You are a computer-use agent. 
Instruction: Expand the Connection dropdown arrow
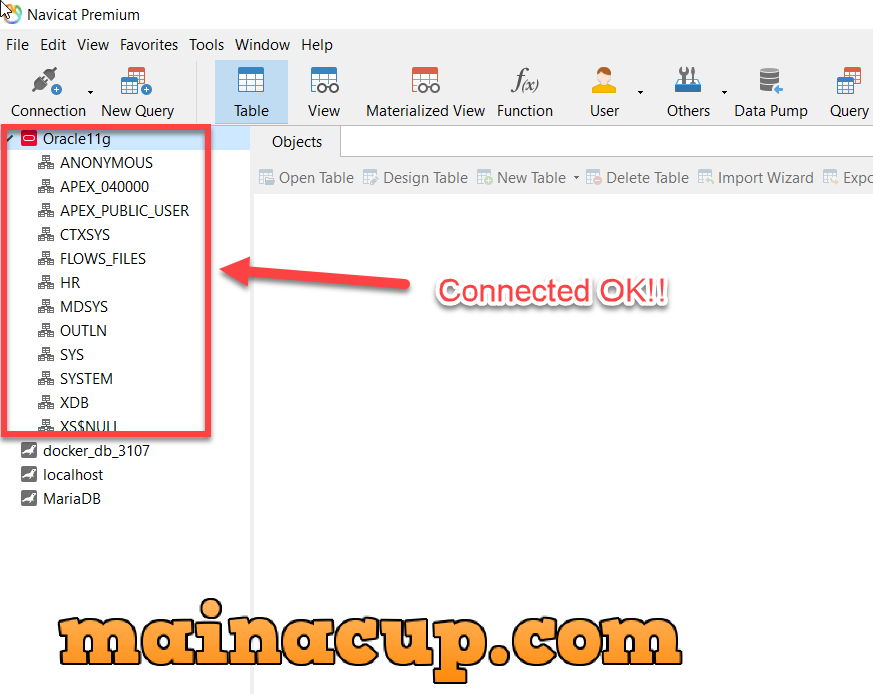tap(90, 92)
